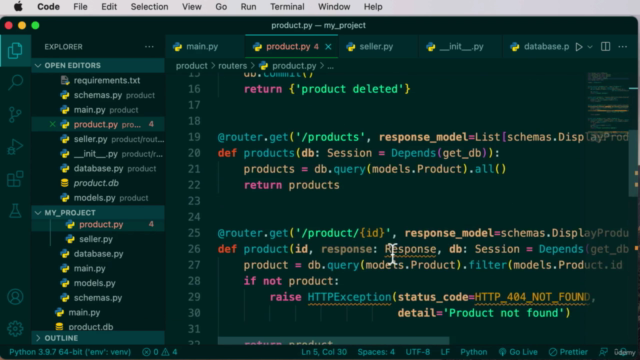The width and height of the screenshot is (640, 360).
Task: Open the Run menu
Action: pyautogui.click(x=248, y=7)
